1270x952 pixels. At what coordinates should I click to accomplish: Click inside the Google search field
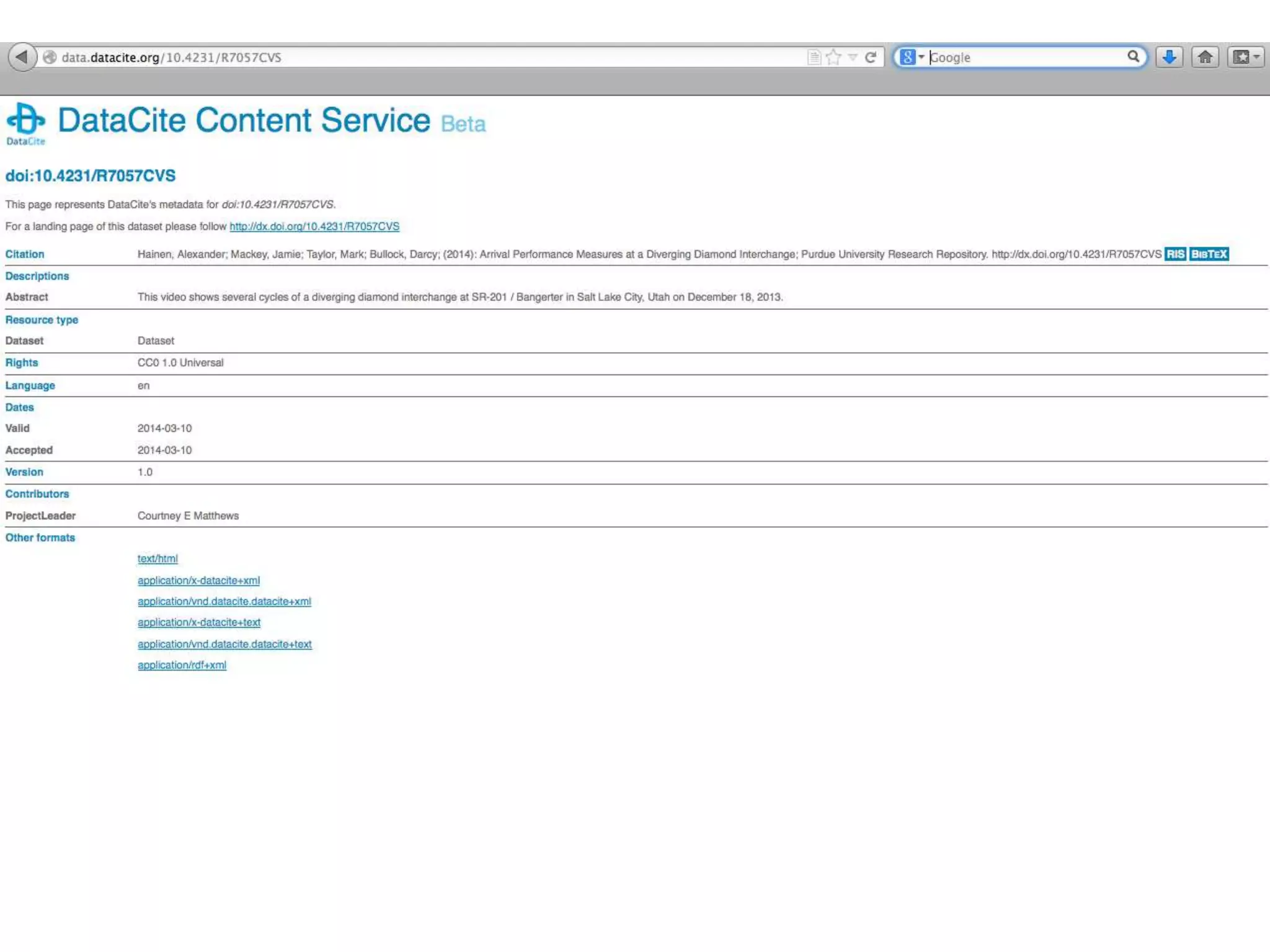click(1023, 58)
